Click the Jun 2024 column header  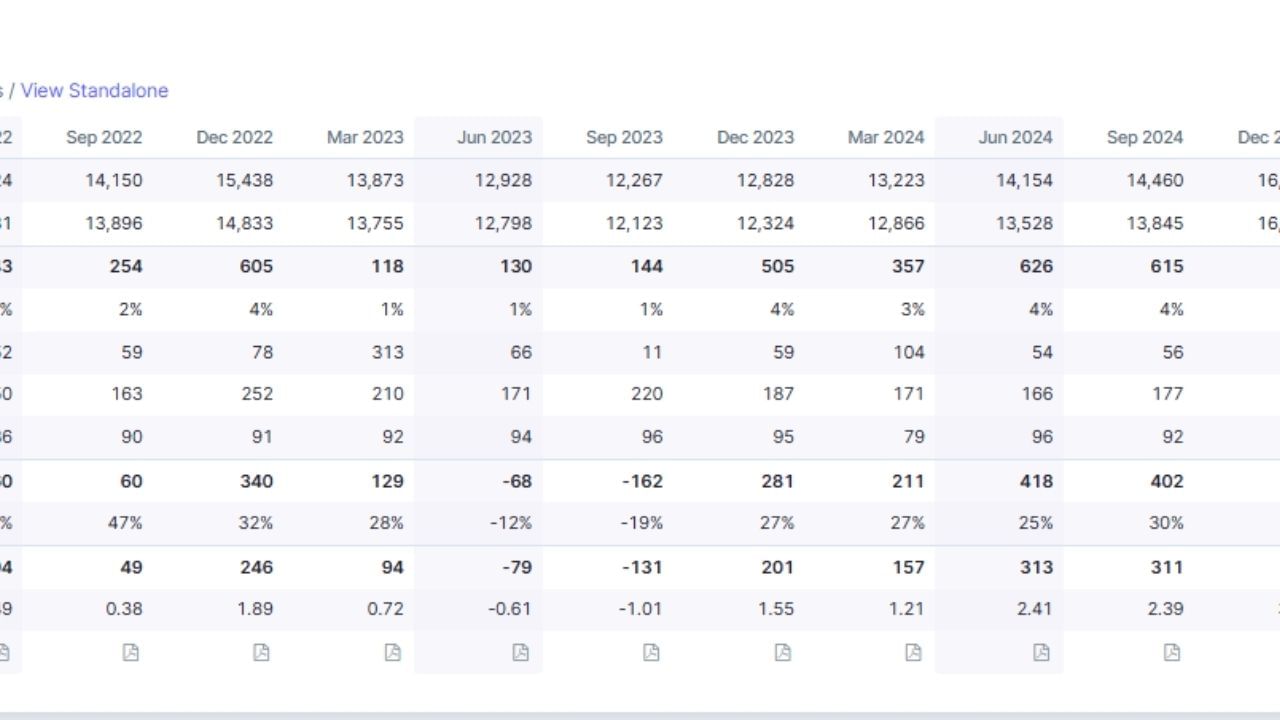click(1015, 137)
